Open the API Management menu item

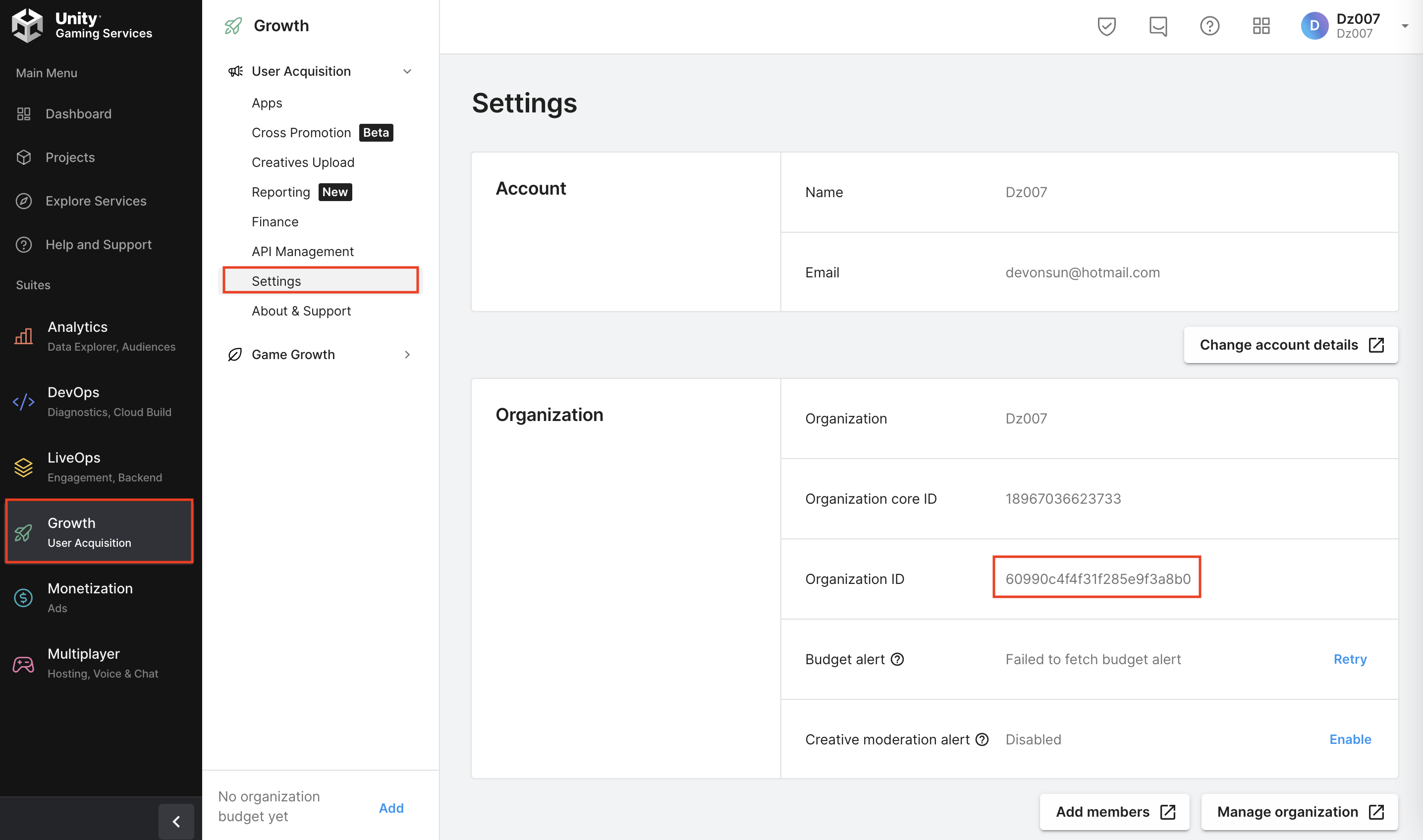[302, 251]
